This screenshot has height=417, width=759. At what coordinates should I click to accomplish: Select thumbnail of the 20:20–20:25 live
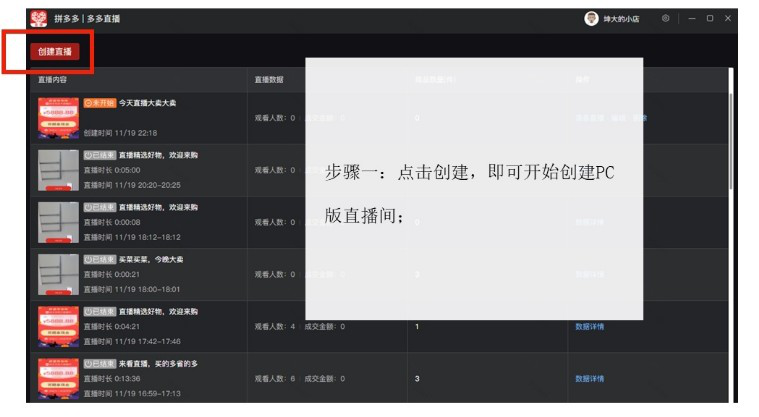pos(58,170)
